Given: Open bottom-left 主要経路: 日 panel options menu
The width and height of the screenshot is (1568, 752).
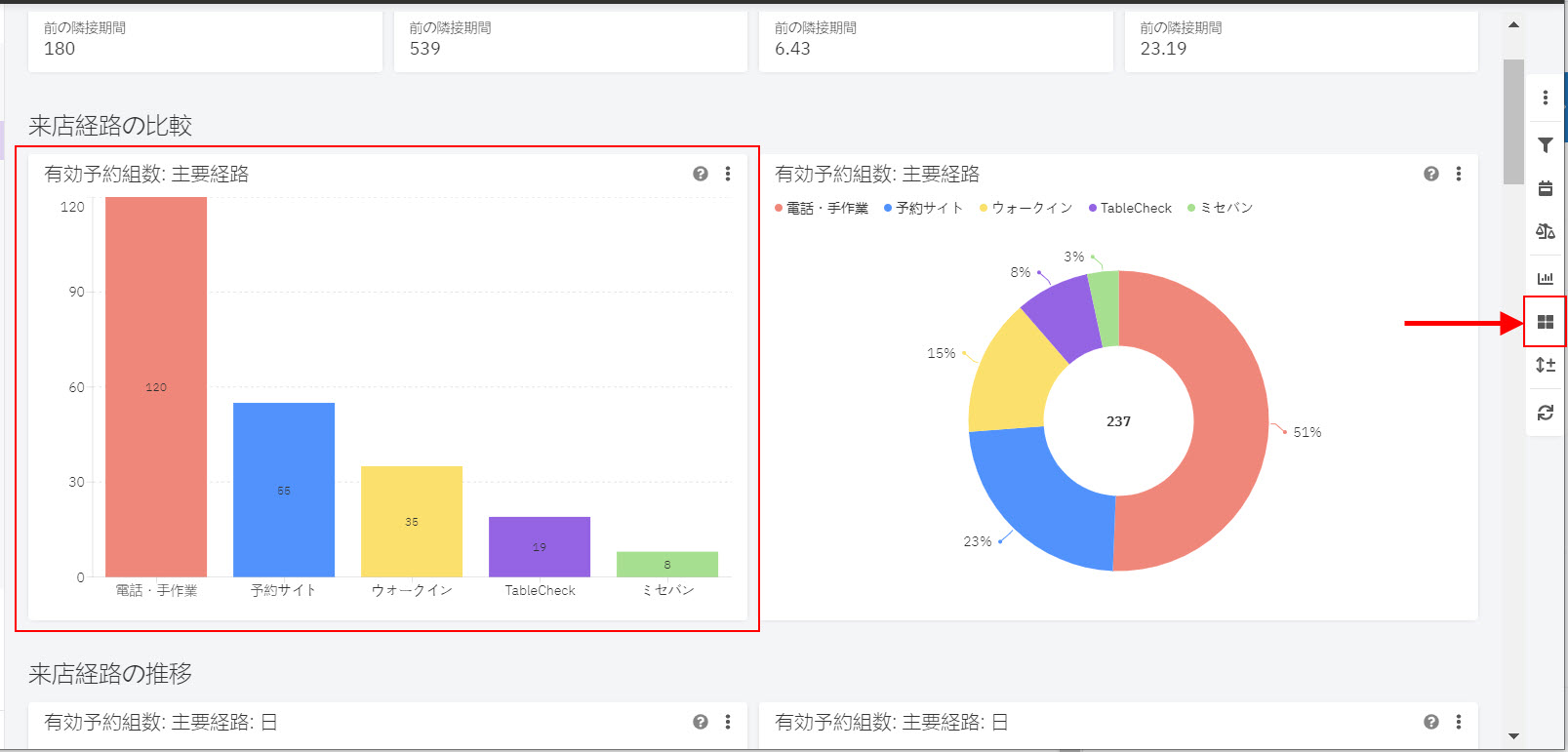Looking at the screenshot, I should [x=728, y=722].
